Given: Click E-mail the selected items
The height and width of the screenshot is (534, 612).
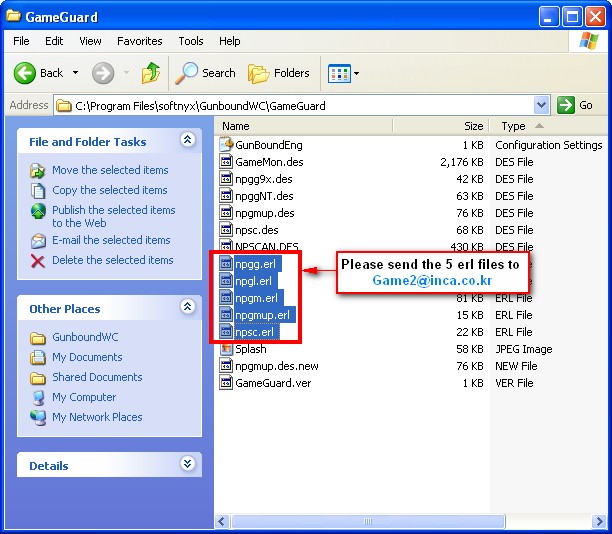Looking at the screenshot, I should point(111,240).
